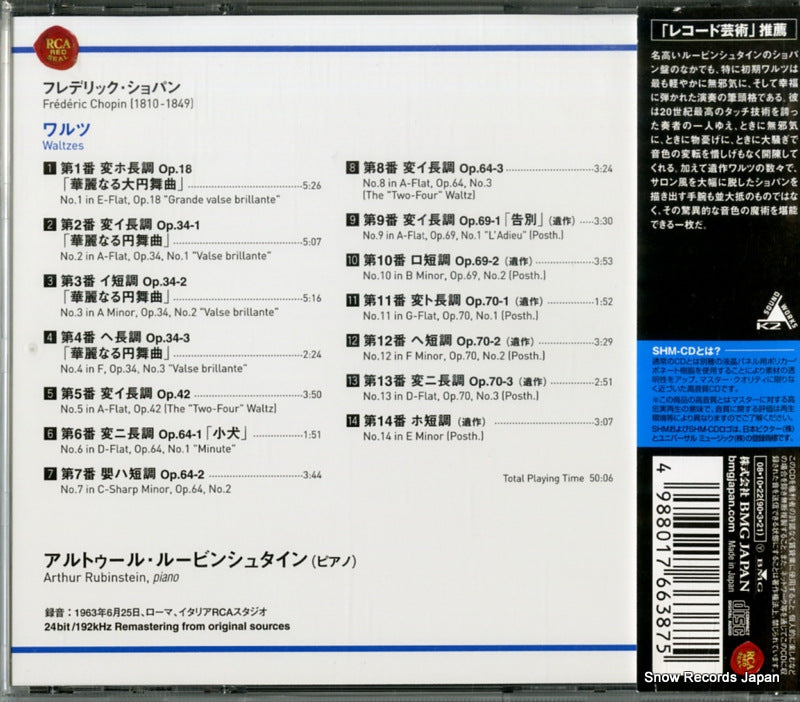The height and width of the screenshot is (702, 800).
Task: Click the 5:16 duration of track 3
Action: tap(312, 298)
